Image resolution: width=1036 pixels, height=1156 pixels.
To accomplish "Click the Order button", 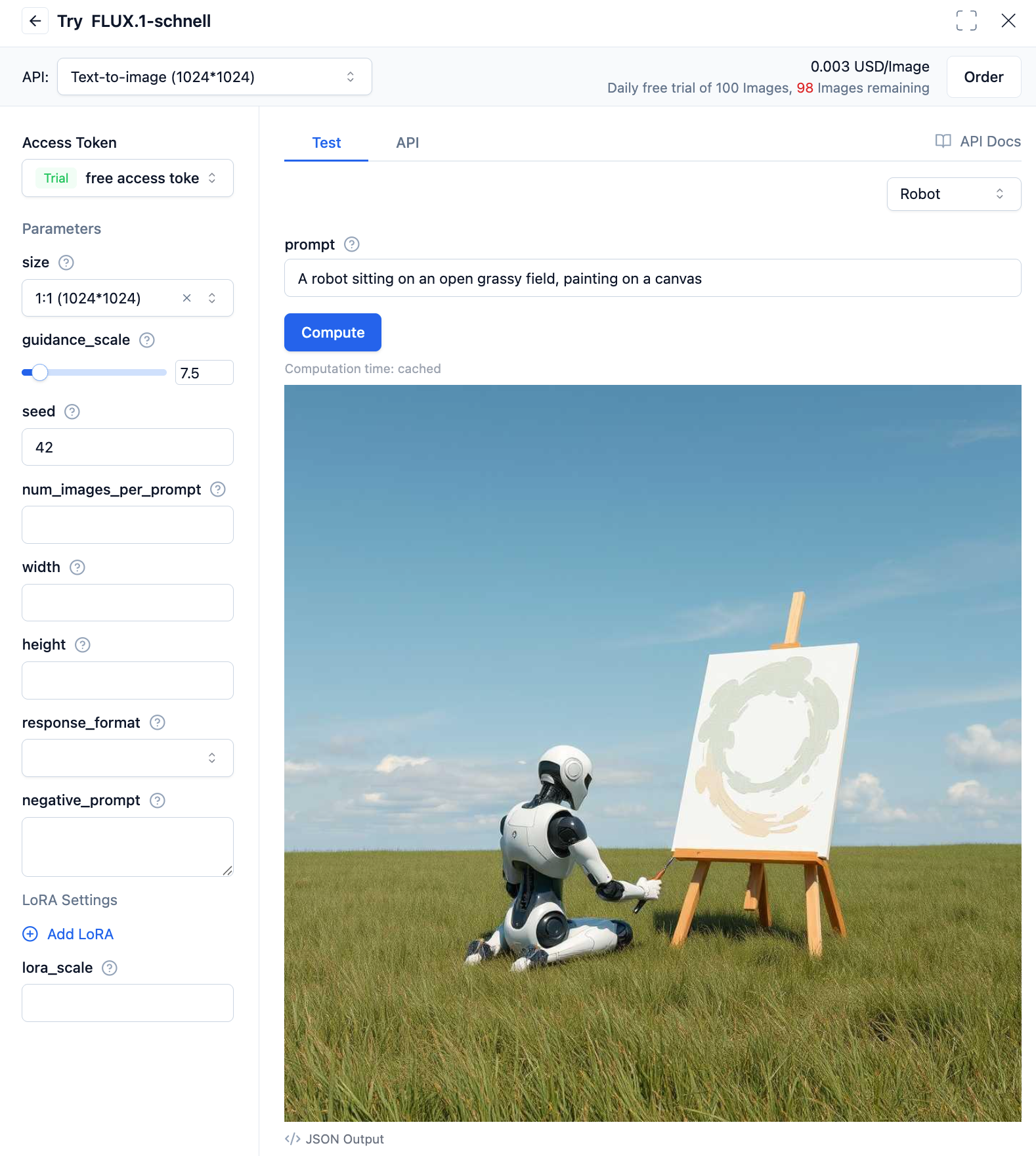I will pos(983,78).
